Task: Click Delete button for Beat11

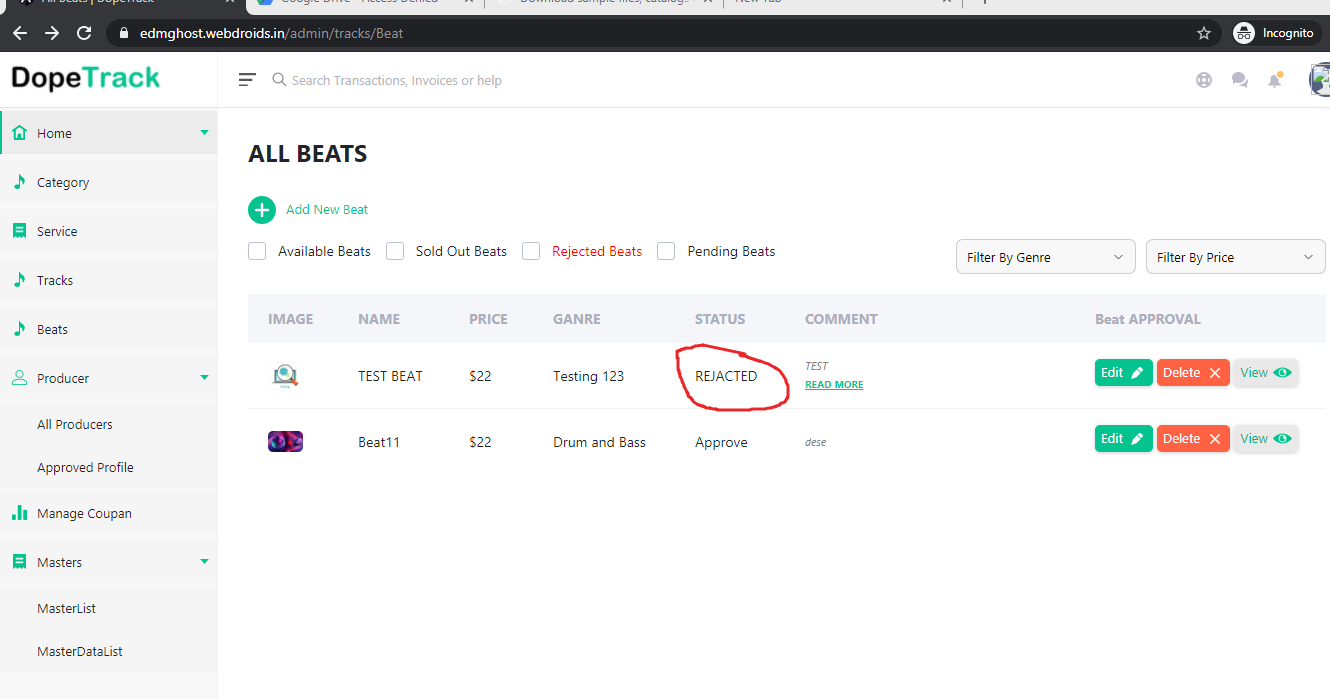Action: coord(1193,439)
